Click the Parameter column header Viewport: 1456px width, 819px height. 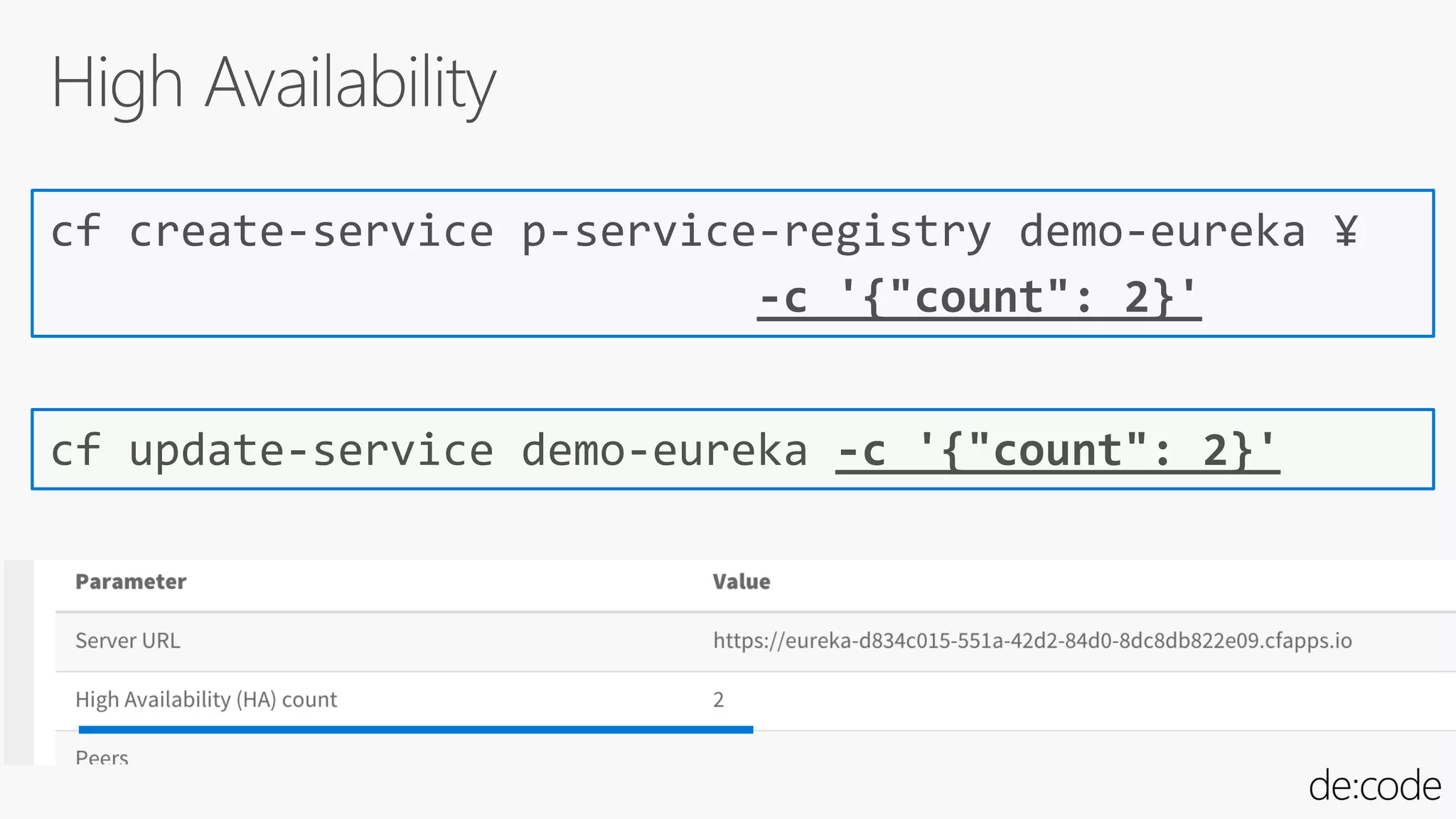[x=131, y=582]
